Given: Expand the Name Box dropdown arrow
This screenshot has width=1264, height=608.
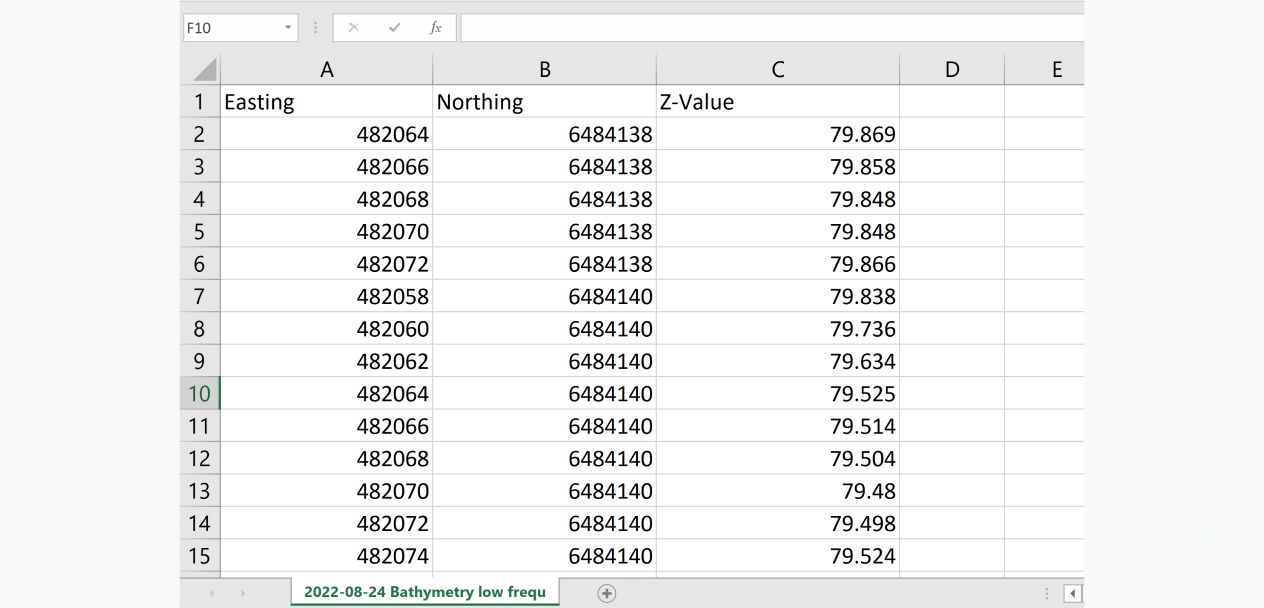Looking at the screenshot, I should point(288,28).
